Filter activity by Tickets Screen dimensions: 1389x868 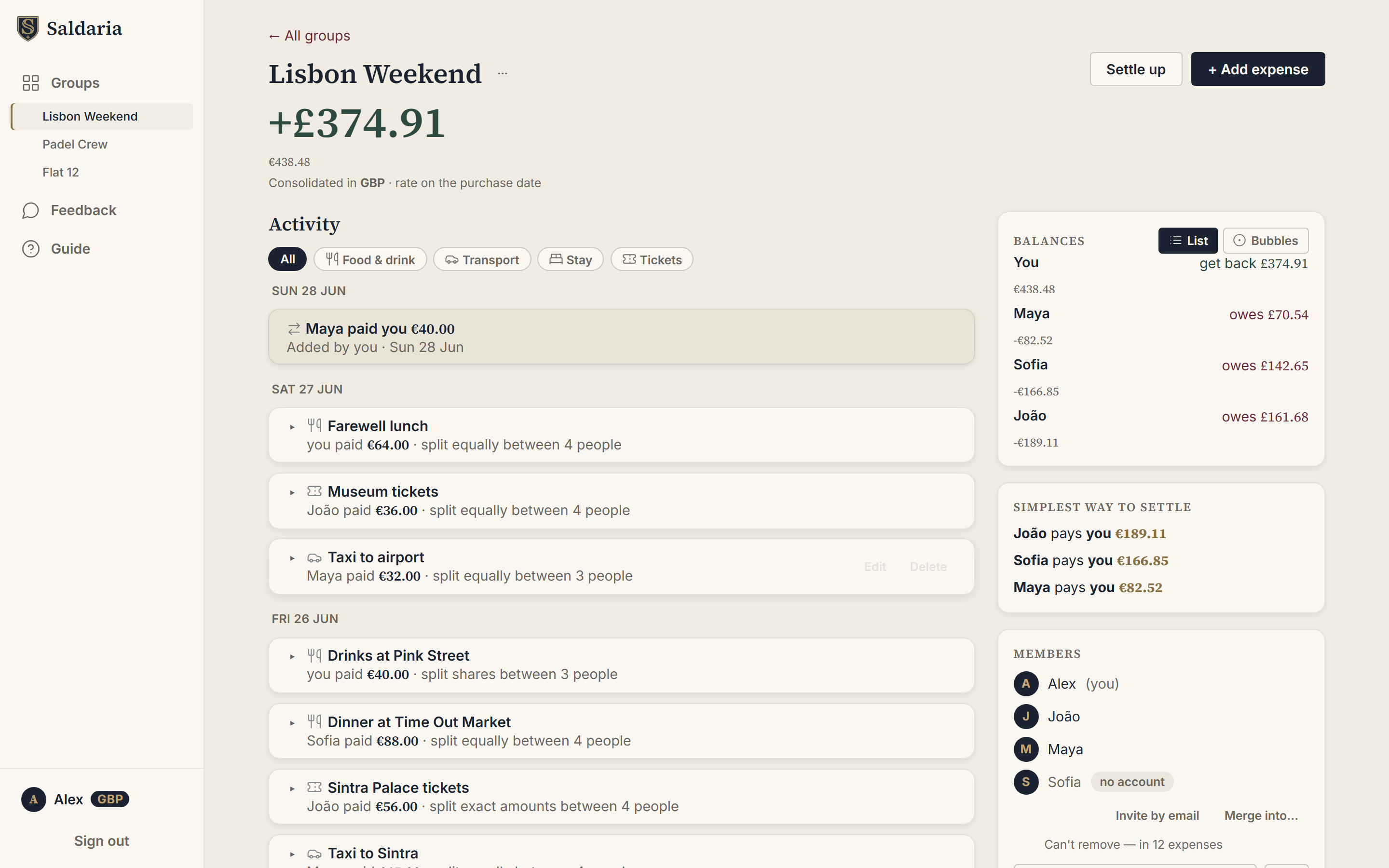pyautogui.click(x=652, y=259)
